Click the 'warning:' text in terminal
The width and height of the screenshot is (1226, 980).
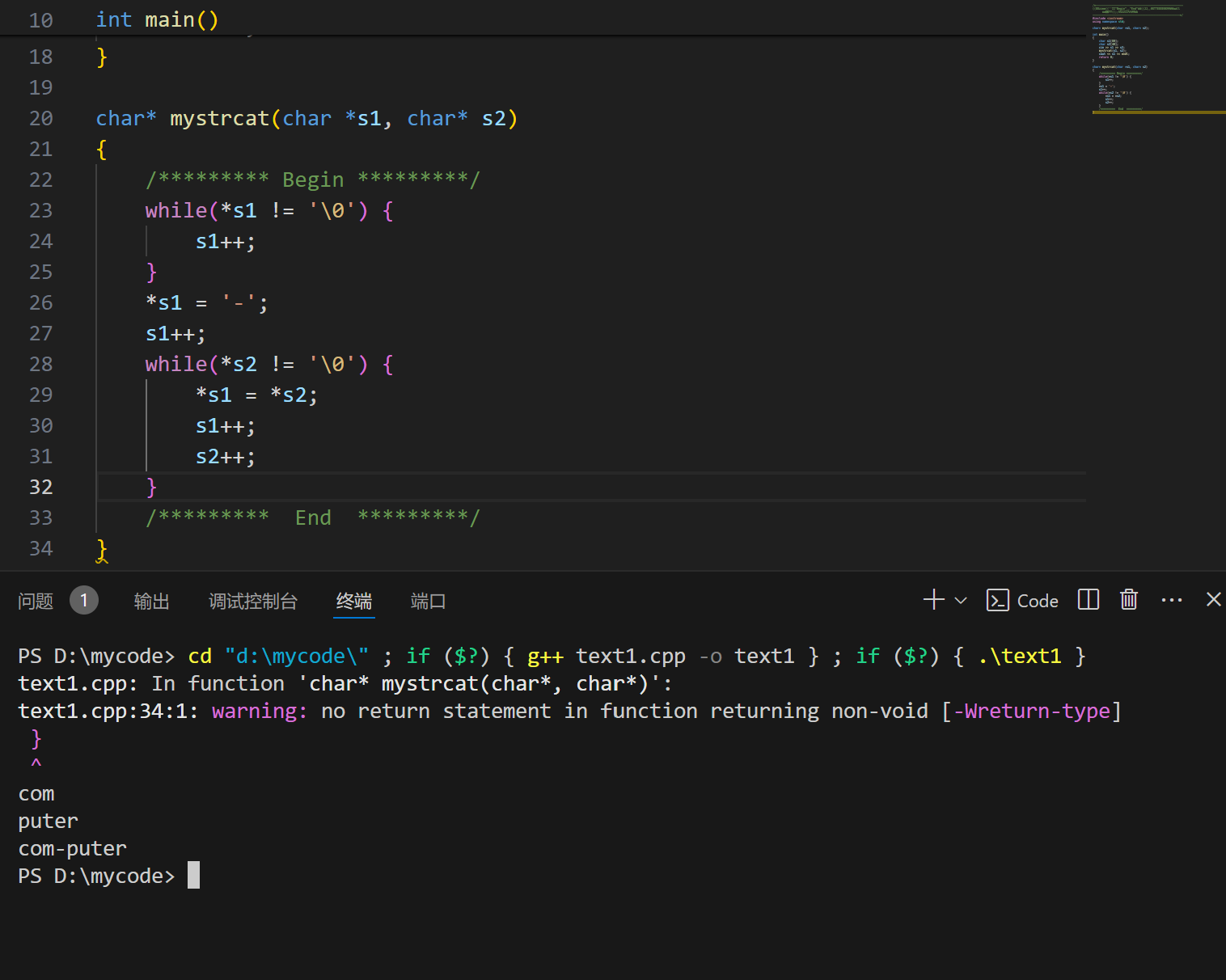click(x=260, y=711)
